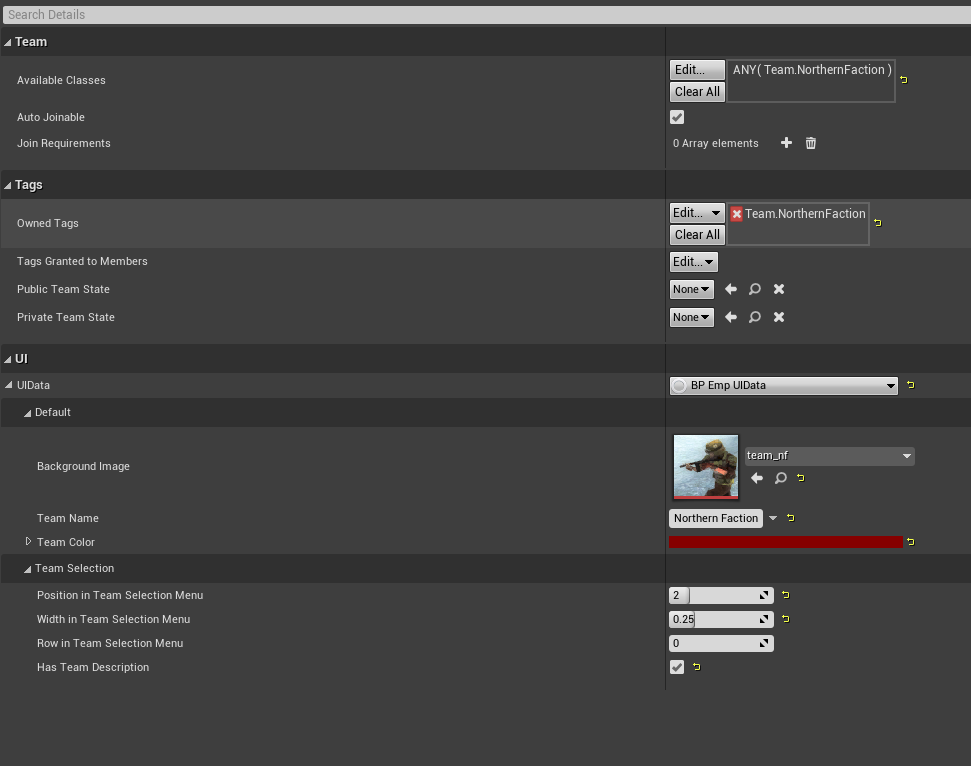Reset Team Name to default value
The image size is (971, 766).
point(791,518)
